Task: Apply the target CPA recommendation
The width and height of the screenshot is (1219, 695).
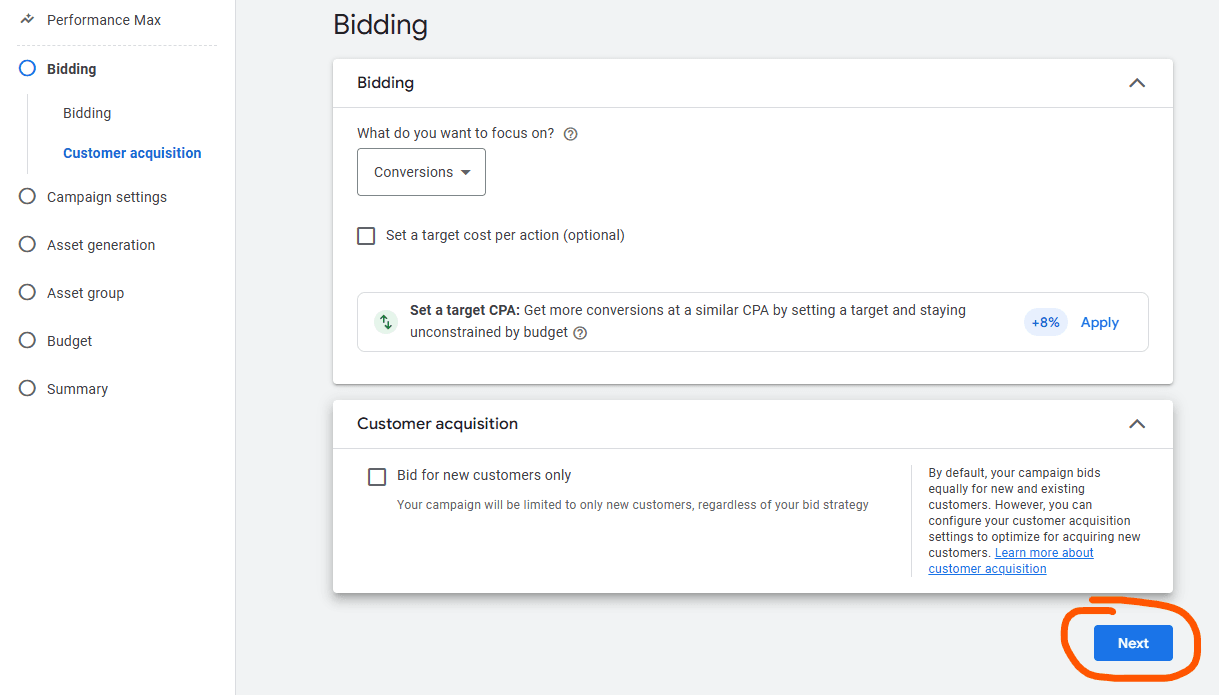Action: point(1099,322)
